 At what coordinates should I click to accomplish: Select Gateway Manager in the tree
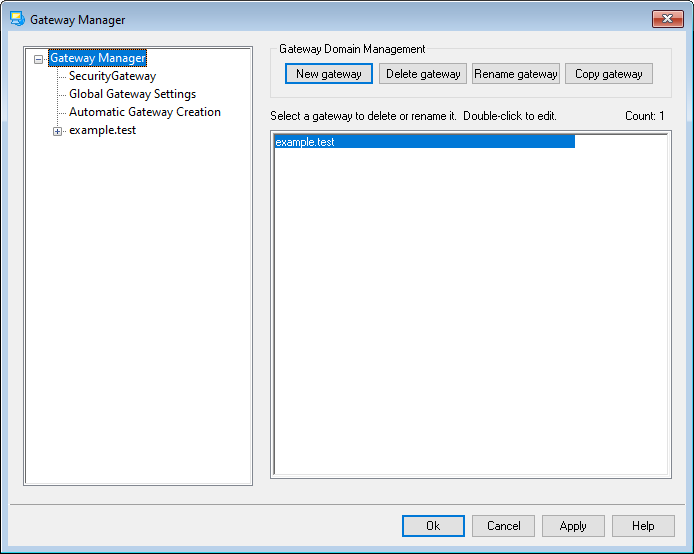click(x=98, y=58)
